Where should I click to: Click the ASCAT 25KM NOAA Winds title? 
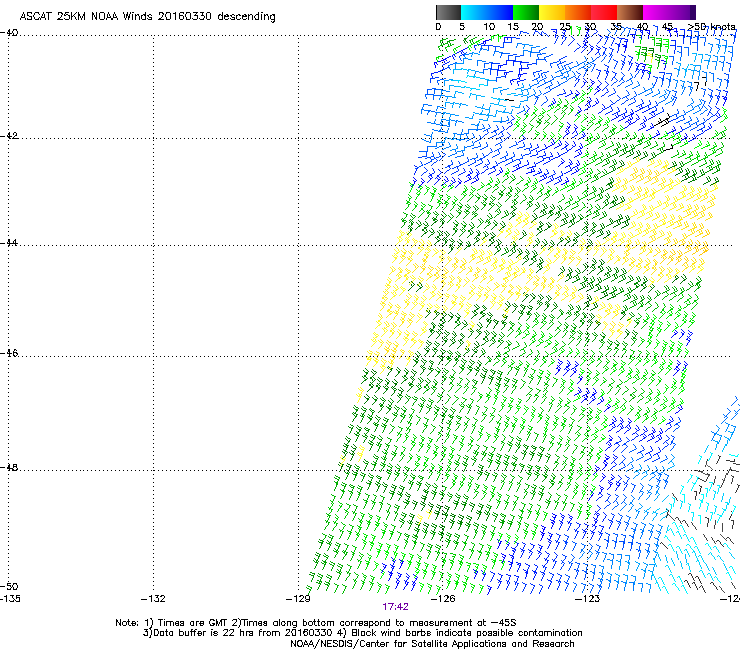click(x=147, y=17)
